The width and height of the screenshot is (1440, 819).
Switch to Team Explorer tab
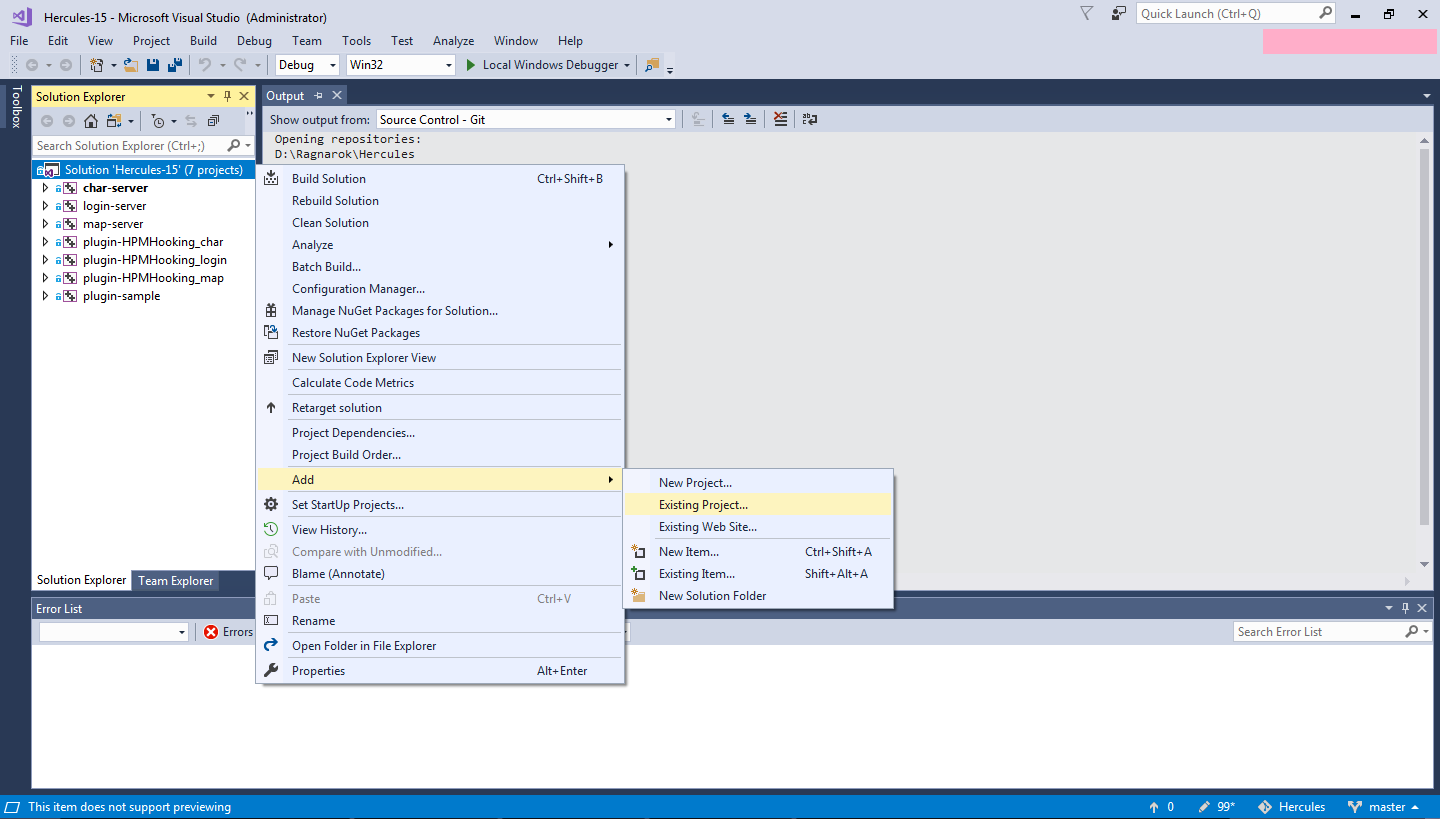click(x=175, y=581)
